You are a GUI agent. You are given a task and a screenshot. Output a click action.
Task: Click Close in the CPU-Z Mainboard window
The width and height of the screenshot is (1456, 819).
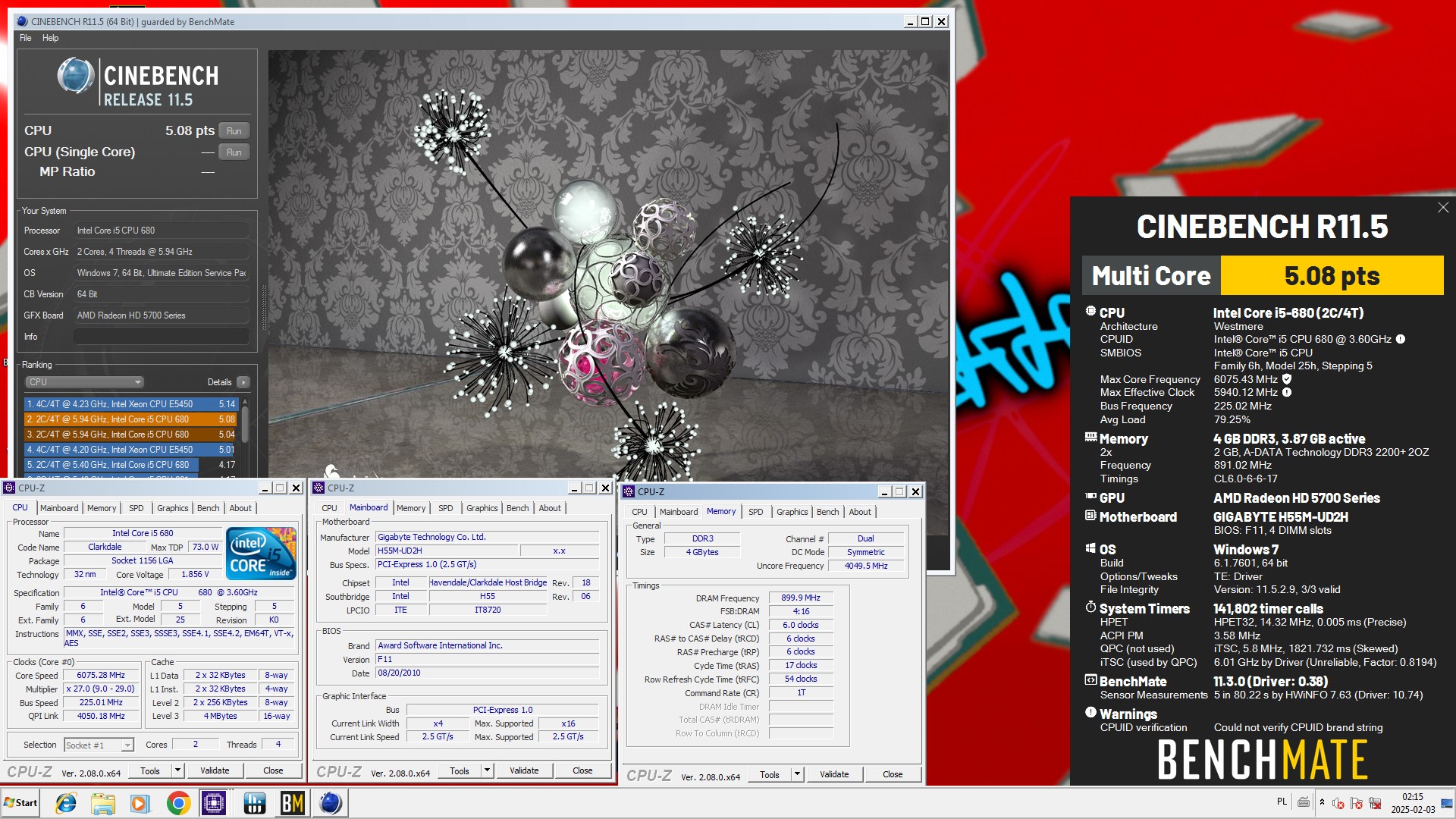(x=582, y=770)
